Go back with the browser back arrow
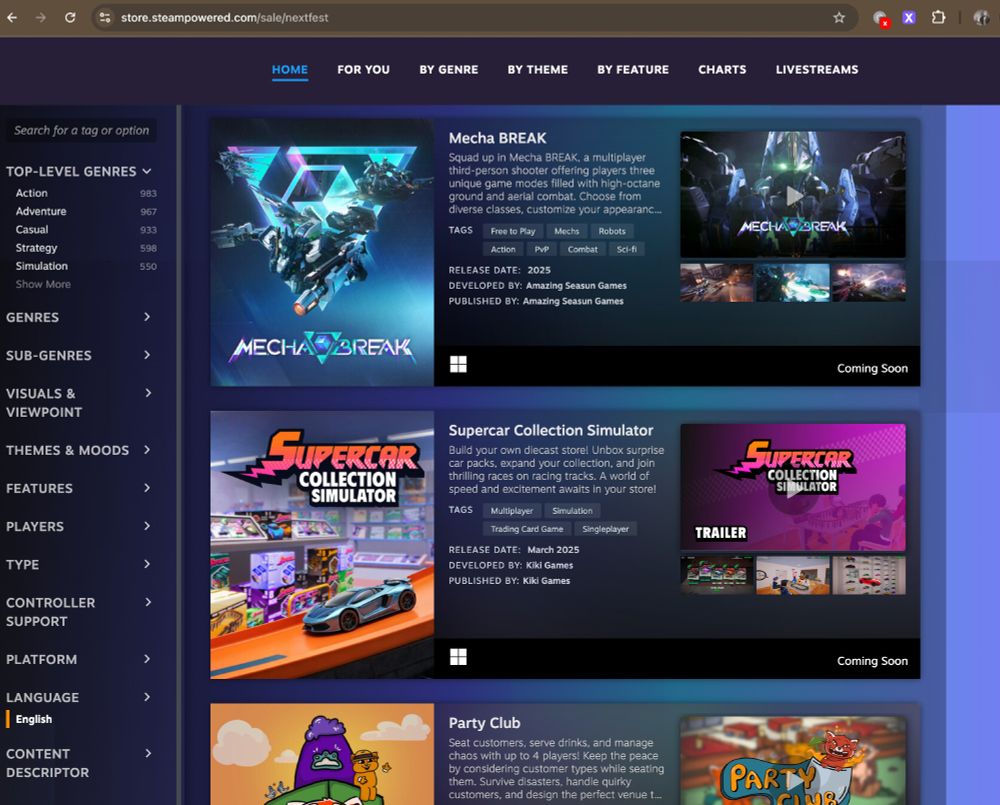This screenshot has height=805, width=1000. 11,17
